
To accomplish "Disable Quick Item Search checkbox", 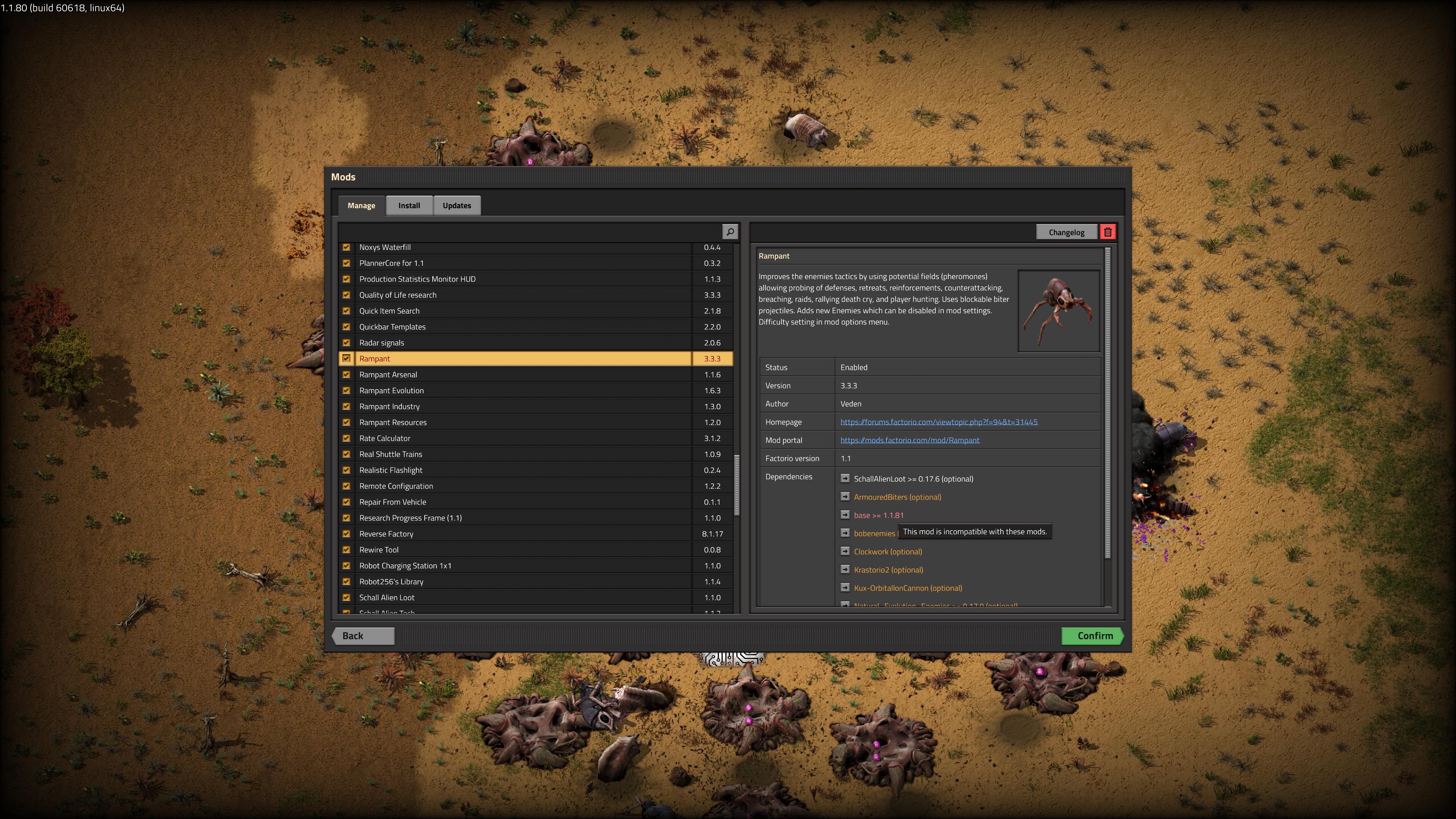I will [x=347, y=310].
